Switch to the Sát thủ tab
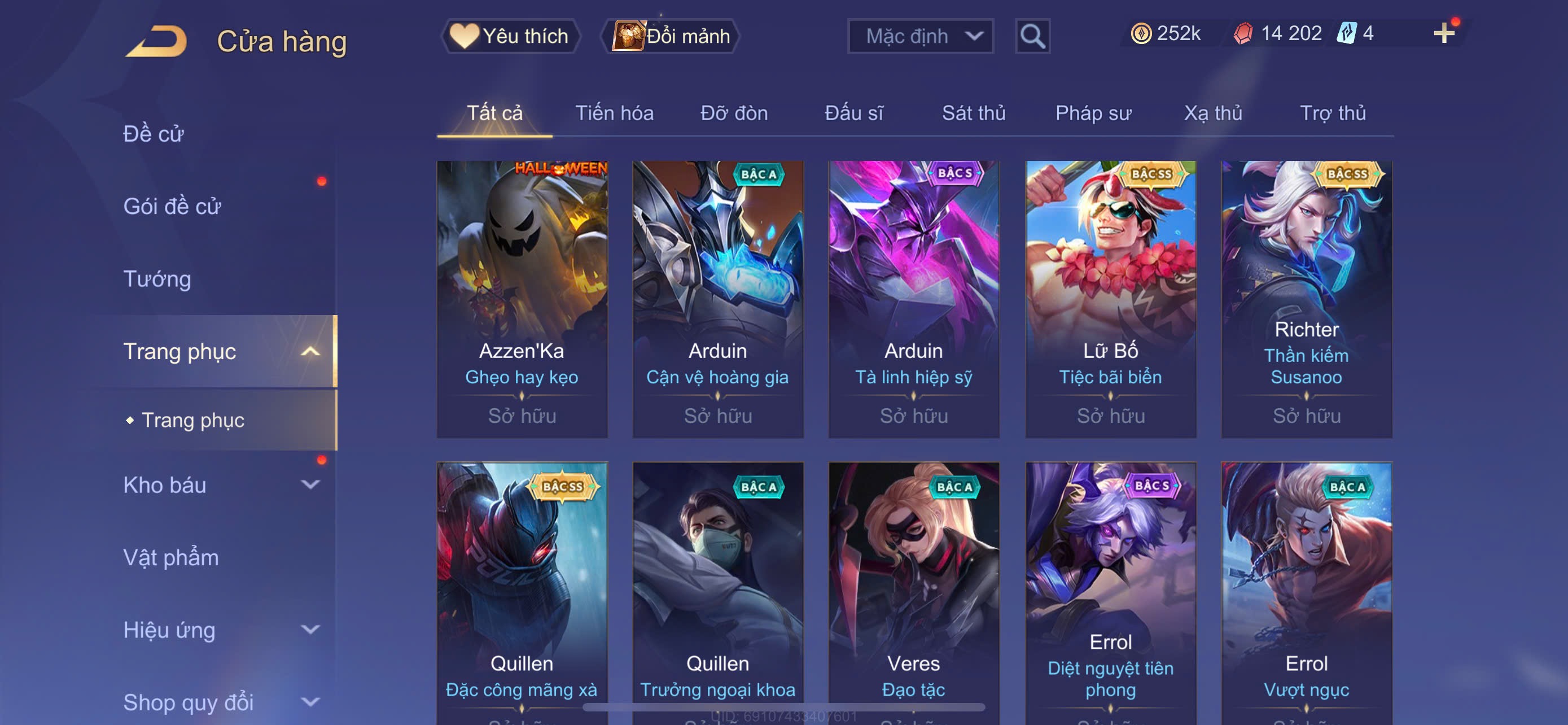The width and height of the screenshot is (1568, 725). 973,112
